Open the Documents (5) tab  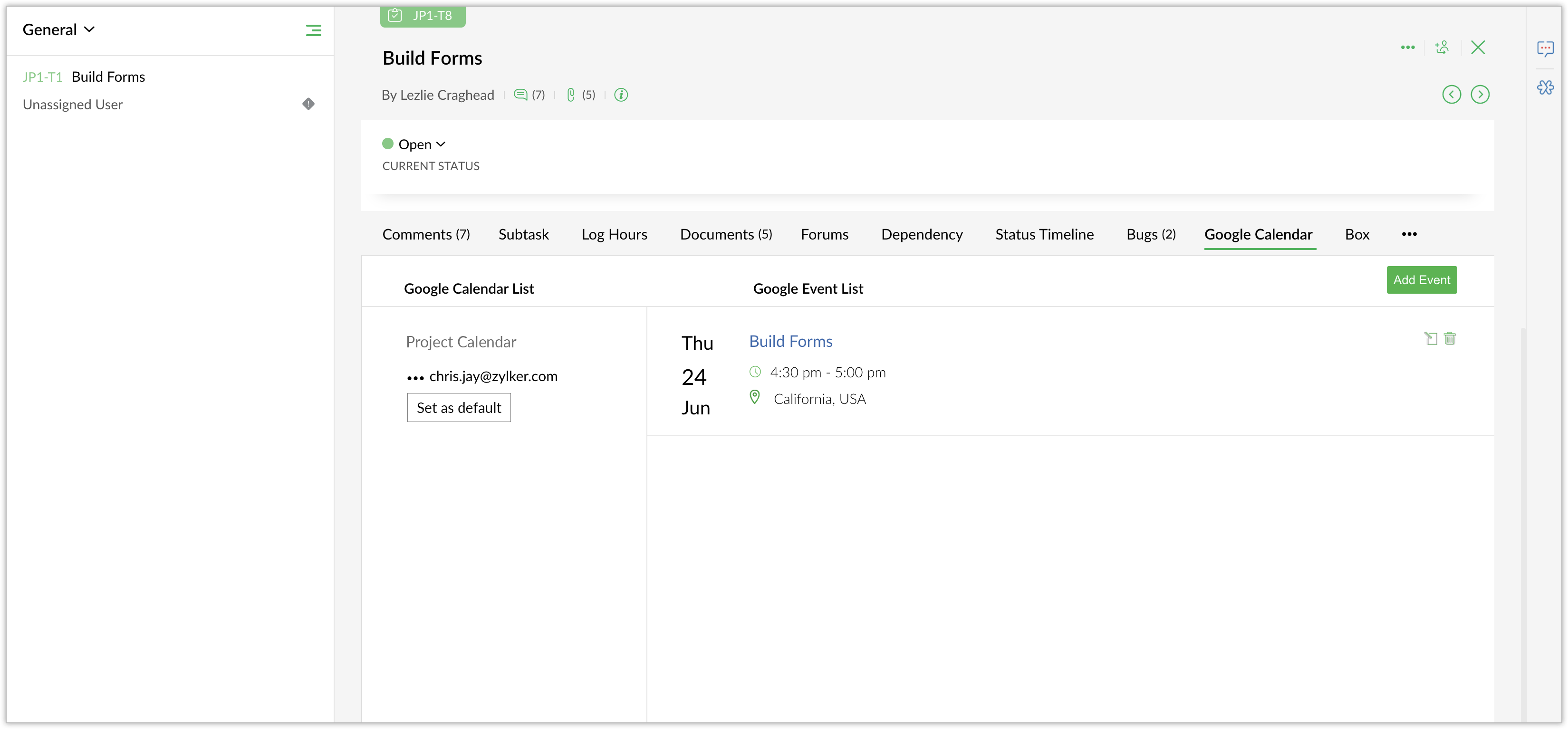[x=726, y=234]
